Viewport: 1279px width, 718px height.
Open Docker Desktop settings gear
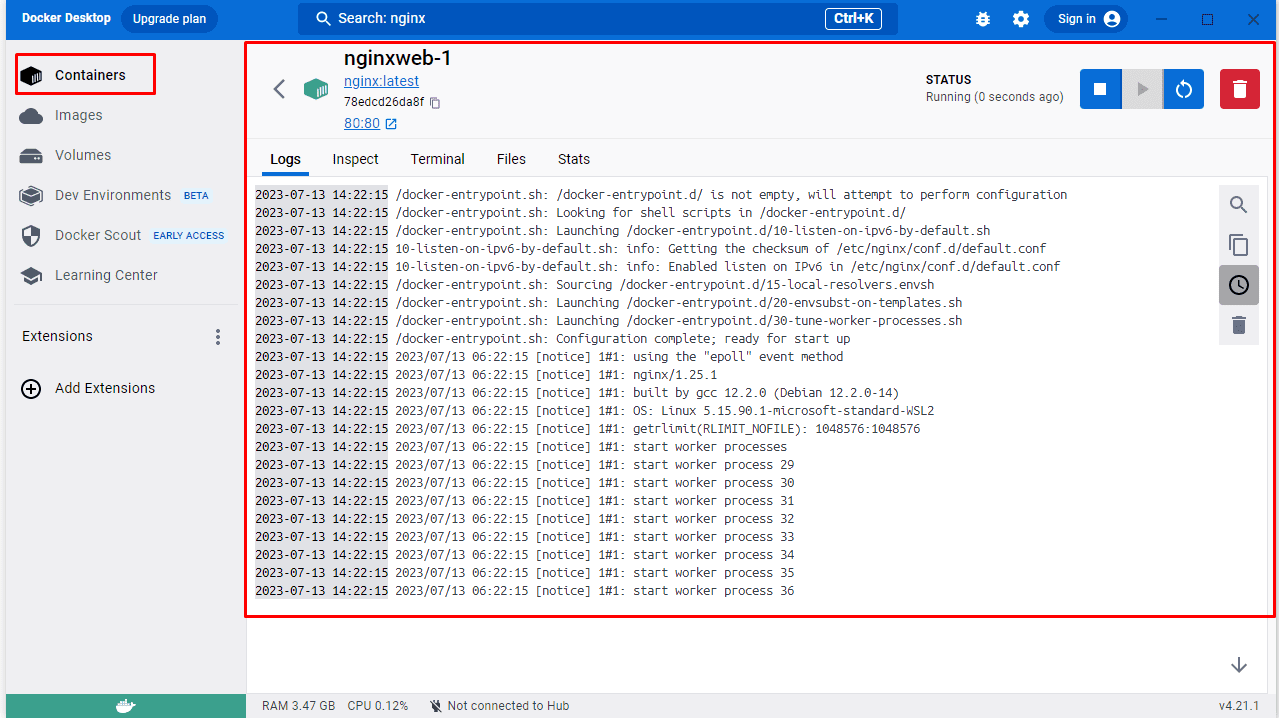coord(1020,19)
